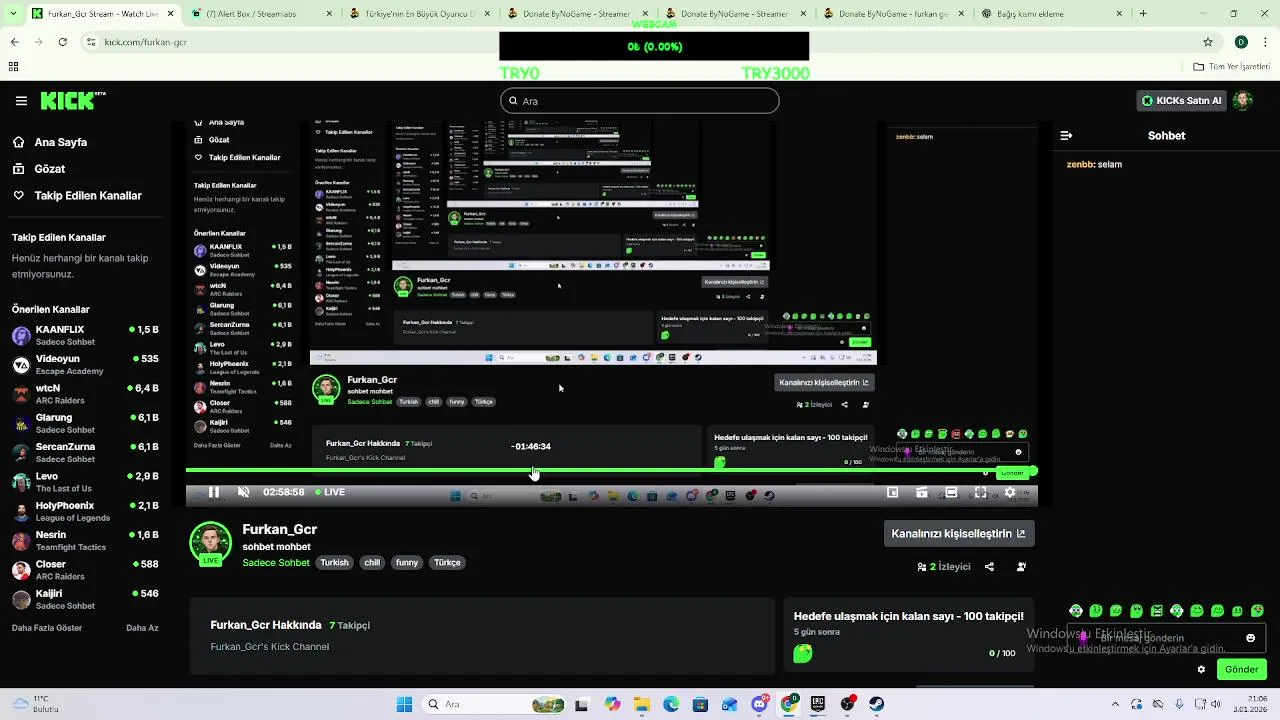Enter fullscreen mode in player
The width and height of the screenshot is (1280, 720).
[x=980, y=492]
